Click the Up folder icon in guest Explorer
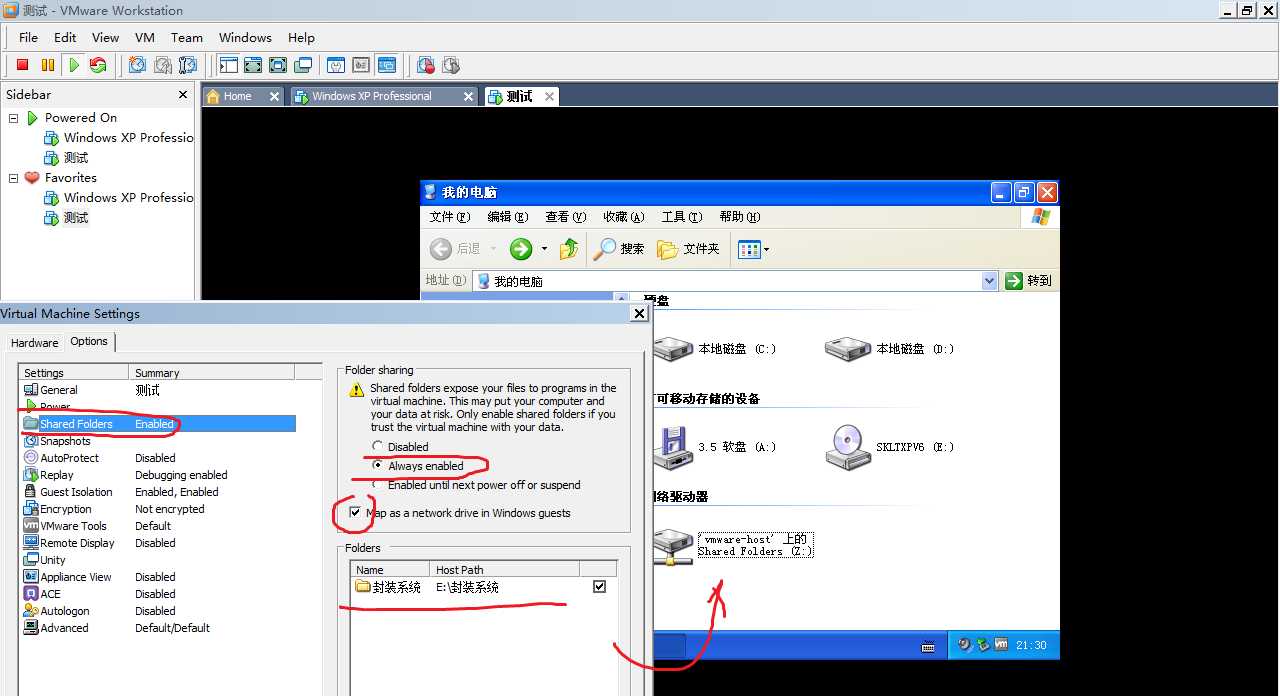Viewport: 1280px width, 696px height. (x=569, y=249)
